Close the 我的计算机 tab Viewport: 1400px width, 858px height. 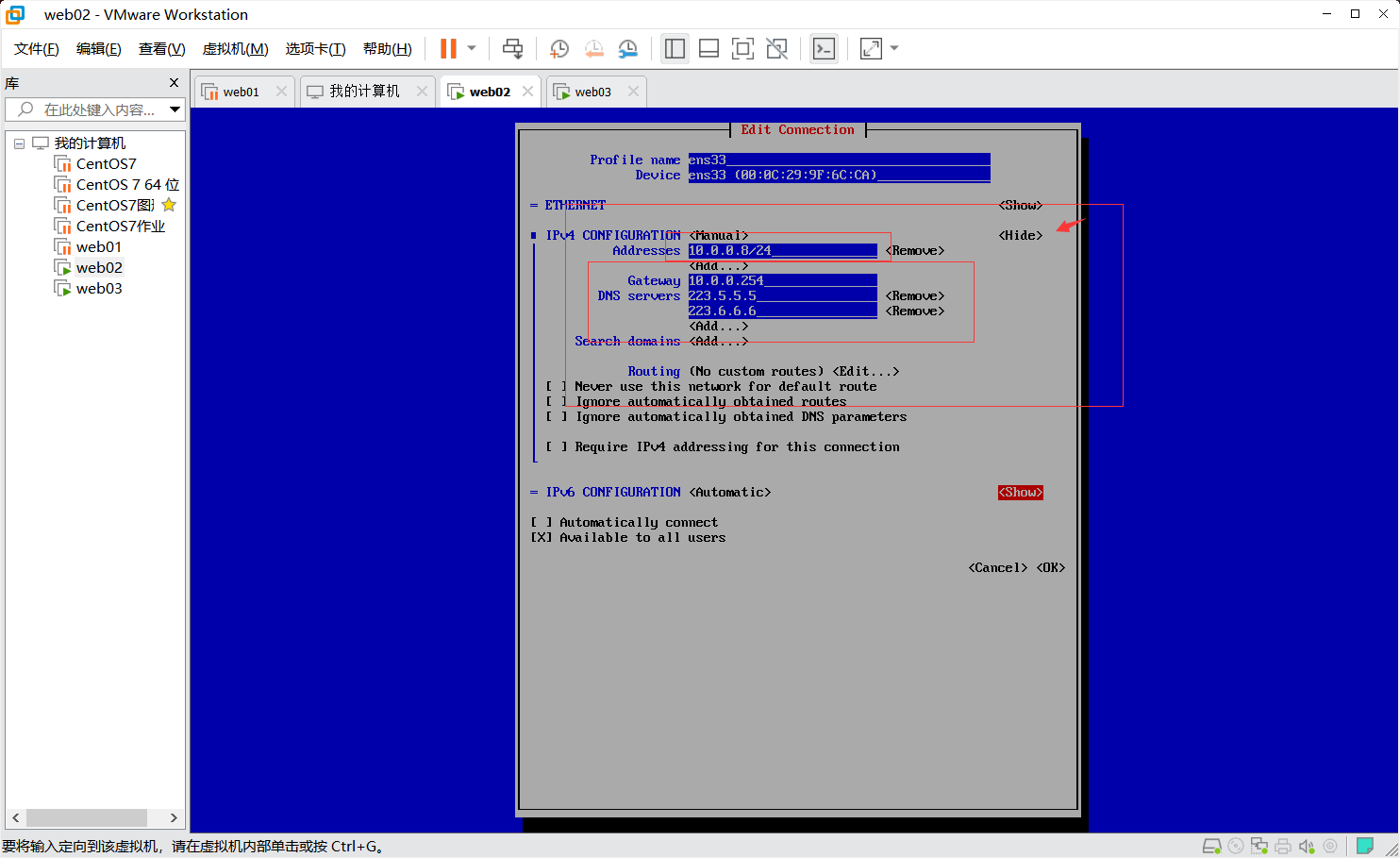(x=422, y=92)
